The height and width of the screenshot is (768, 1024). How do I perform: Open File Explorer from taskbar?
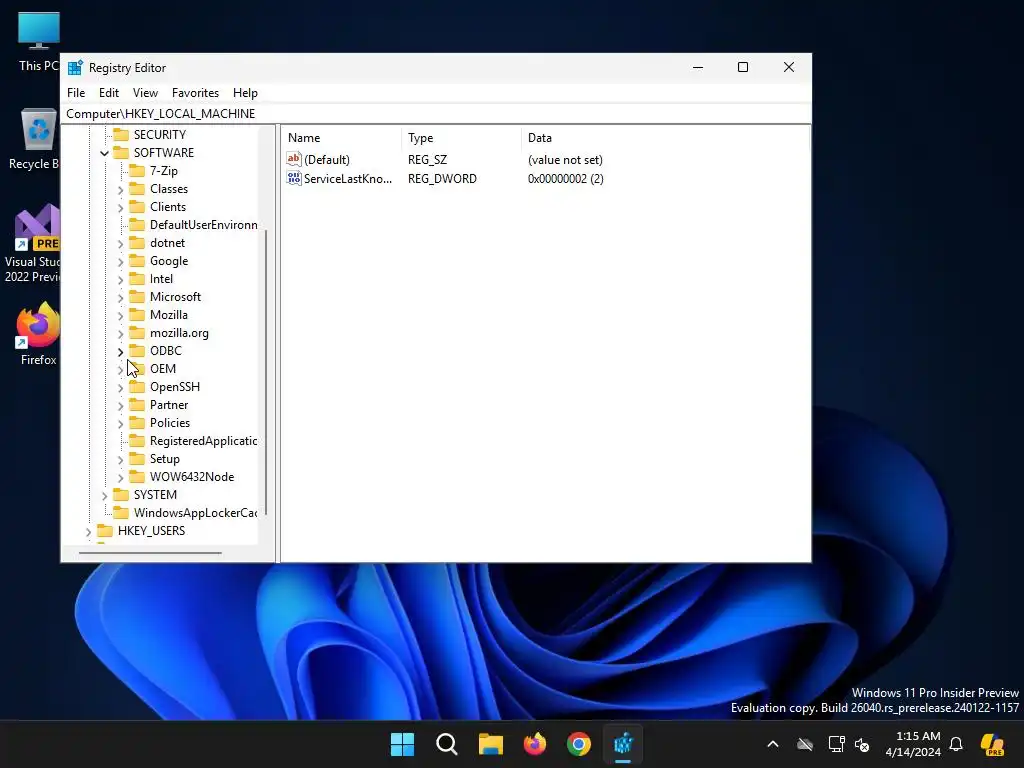point(490,744)
